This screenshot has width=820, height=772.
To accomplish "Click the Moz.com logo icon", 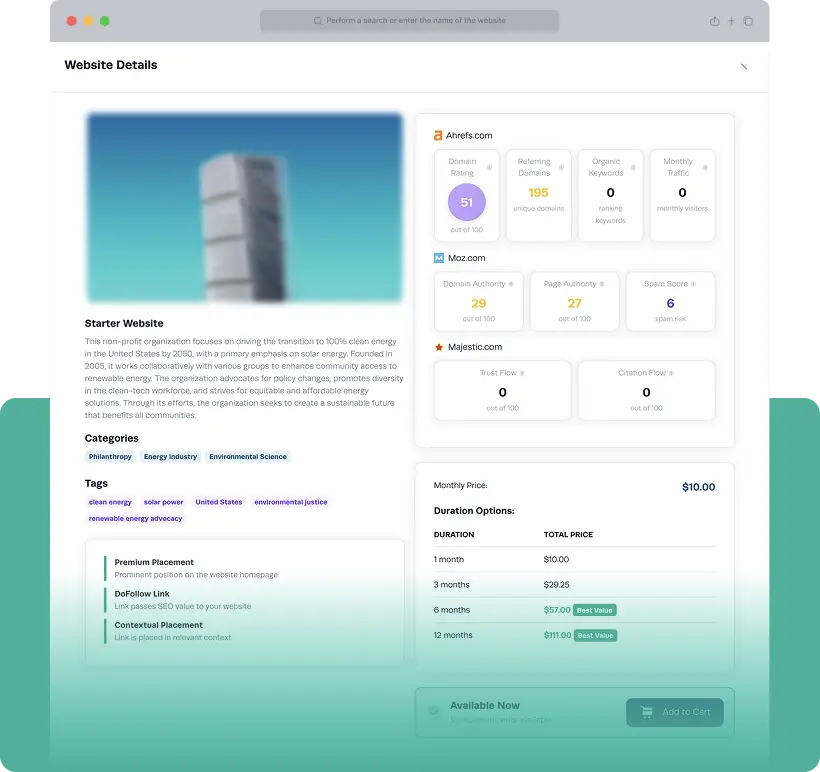I will 438,258.
